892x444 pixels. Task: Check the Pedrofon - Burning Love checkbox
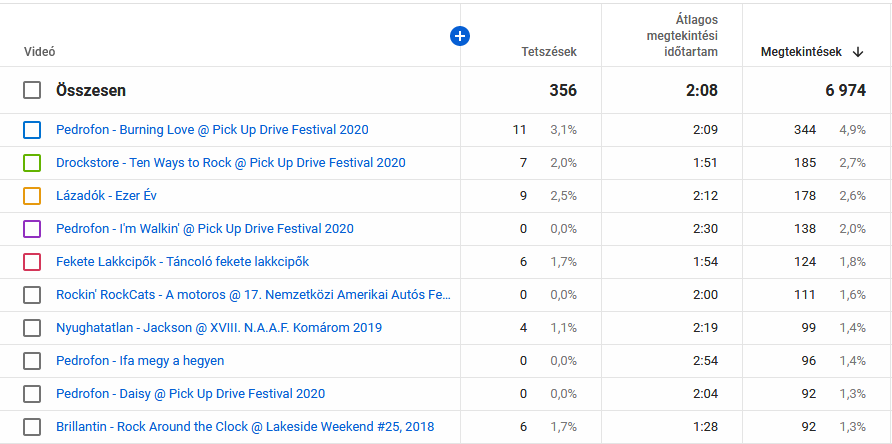pyautogui.click(x=32, y=130)
